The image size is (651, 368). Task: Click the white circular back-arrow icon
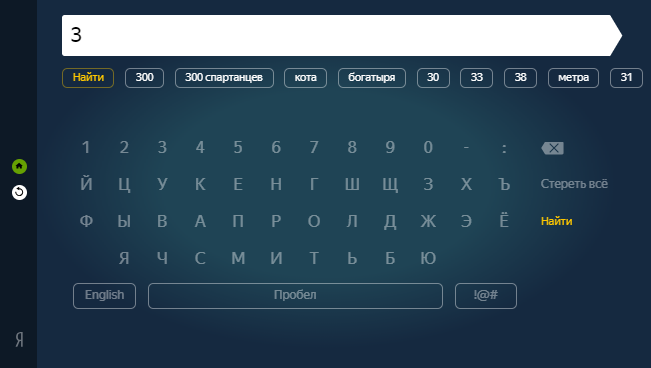19,192
